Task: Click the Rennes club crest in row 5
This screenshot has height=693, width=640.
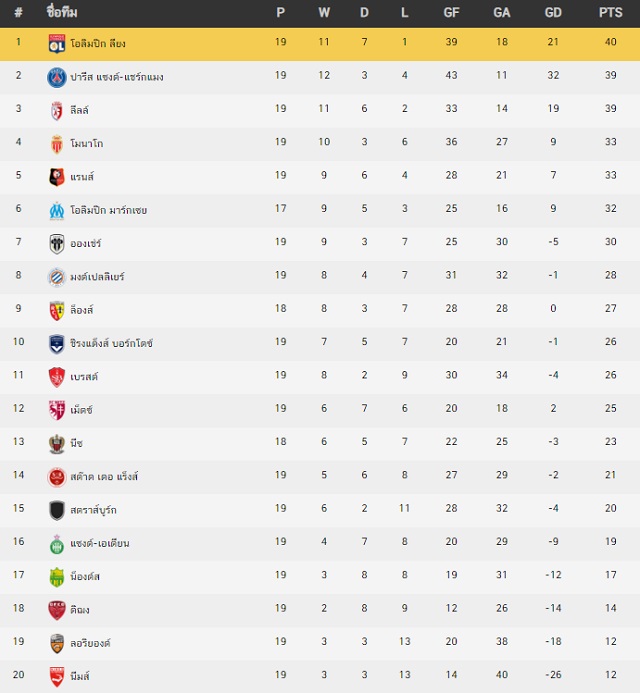Action: [57, 177]
